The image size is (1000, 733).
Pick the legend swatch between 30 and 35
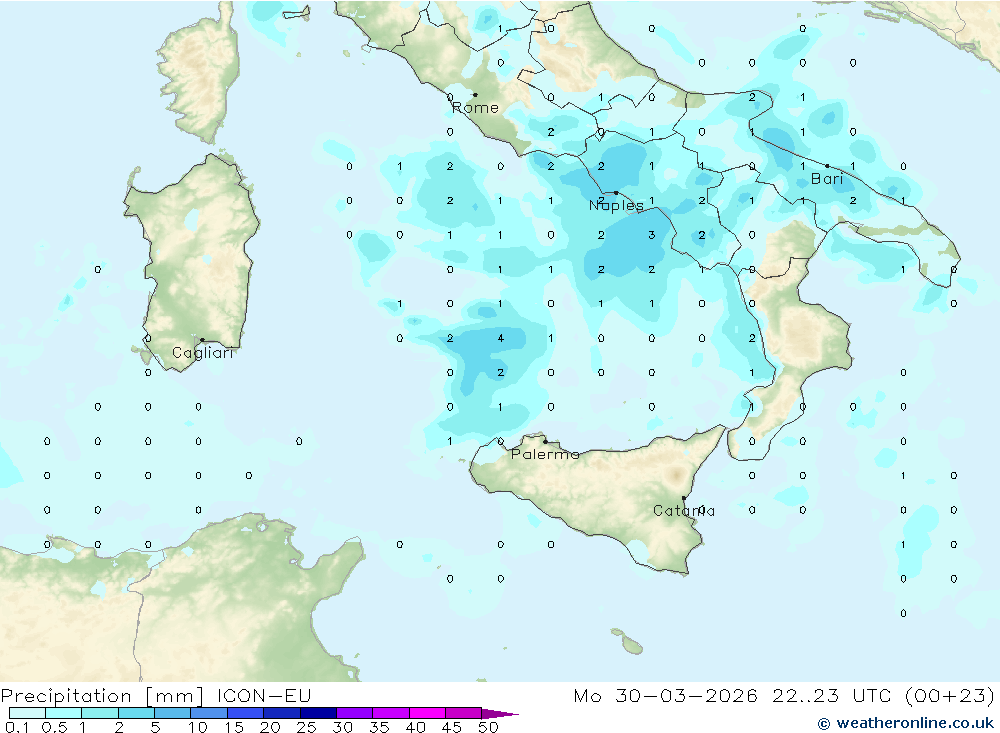coord(354,713)
